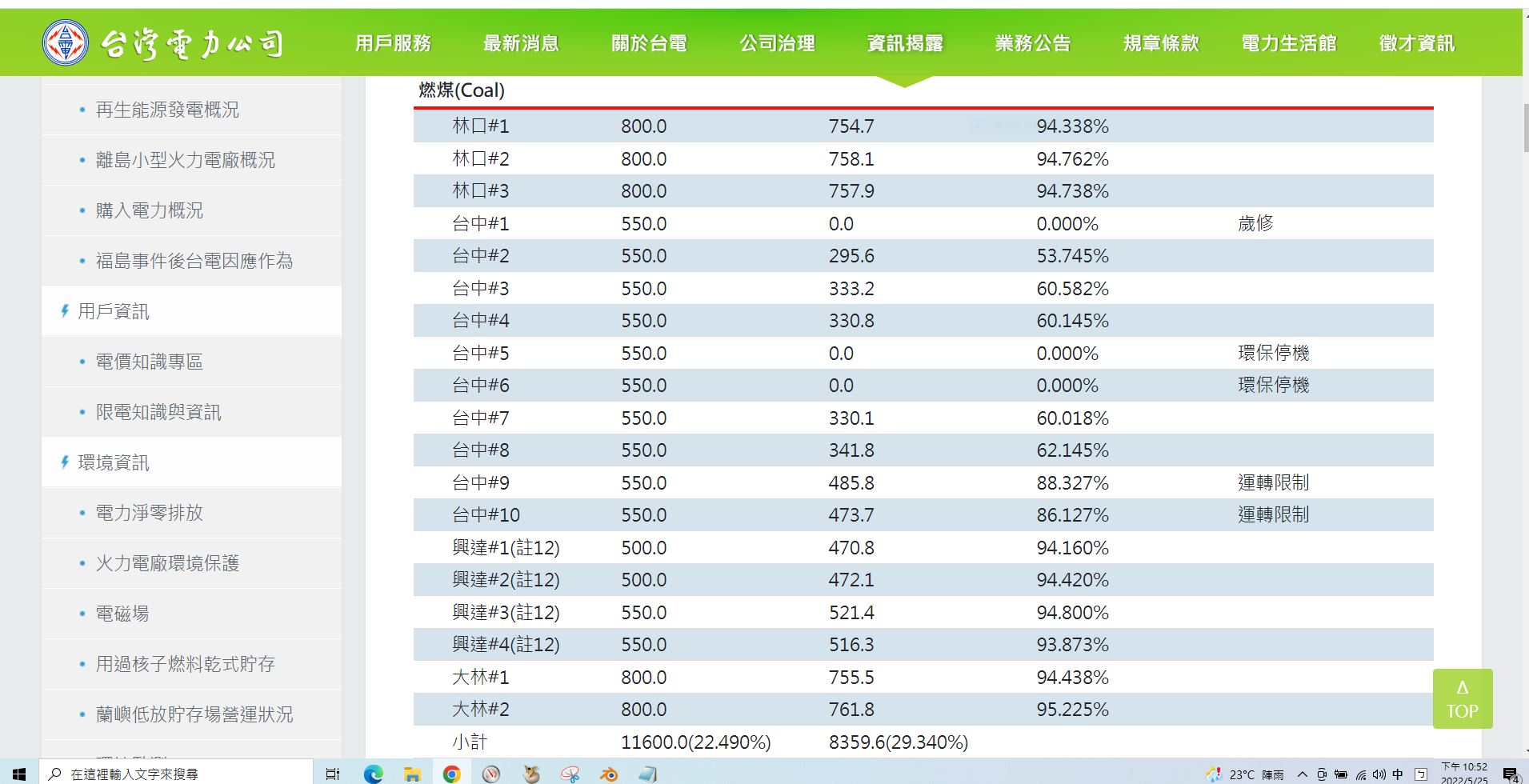Click the 小計 total 11600.0(22.490%)

(x=696, y=742)
